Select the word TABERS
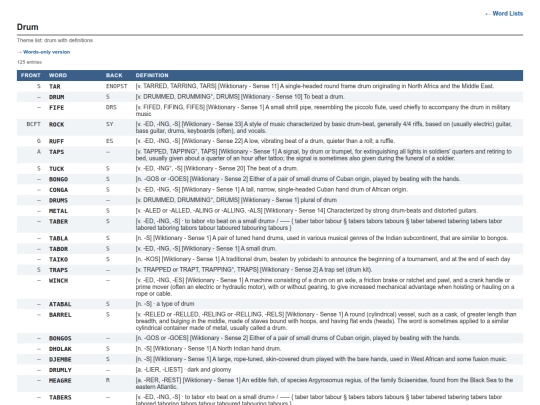 [x=60, y=397]
